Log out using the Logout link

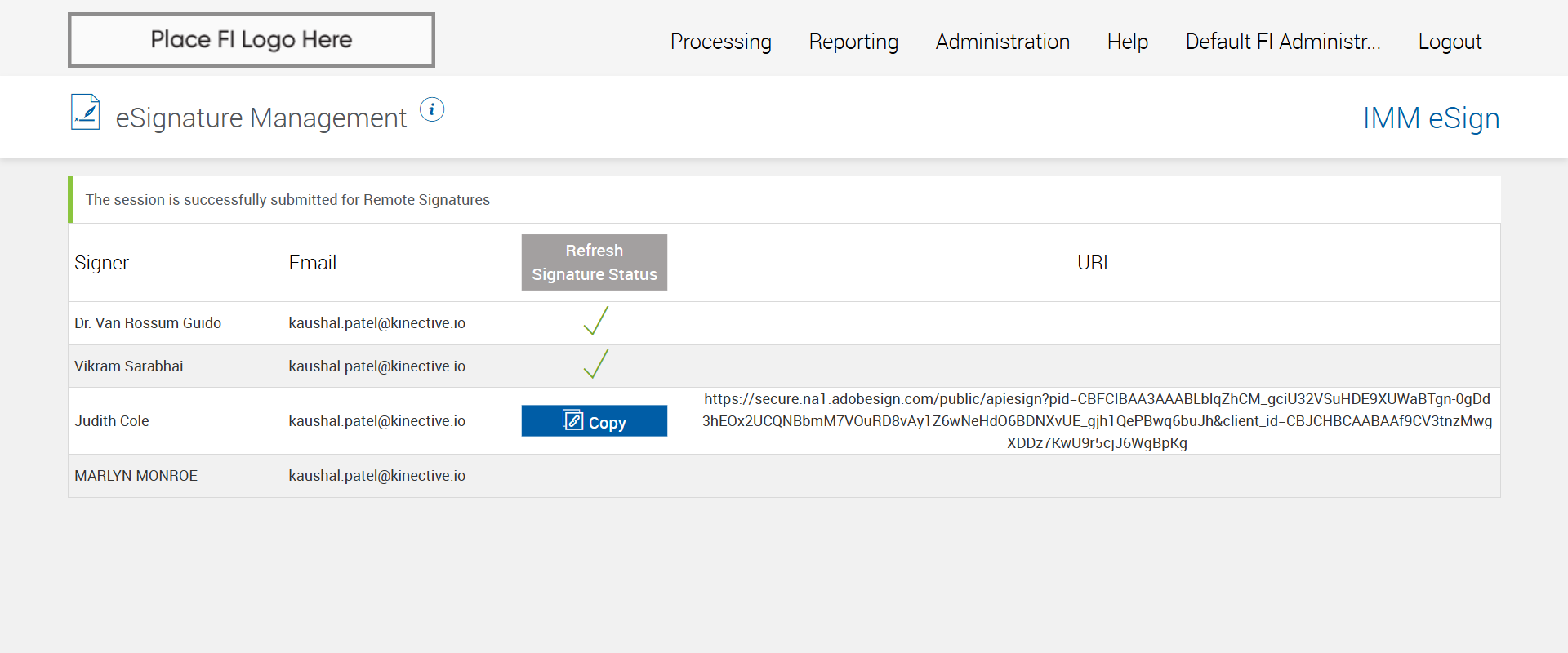click(1450, 42)
